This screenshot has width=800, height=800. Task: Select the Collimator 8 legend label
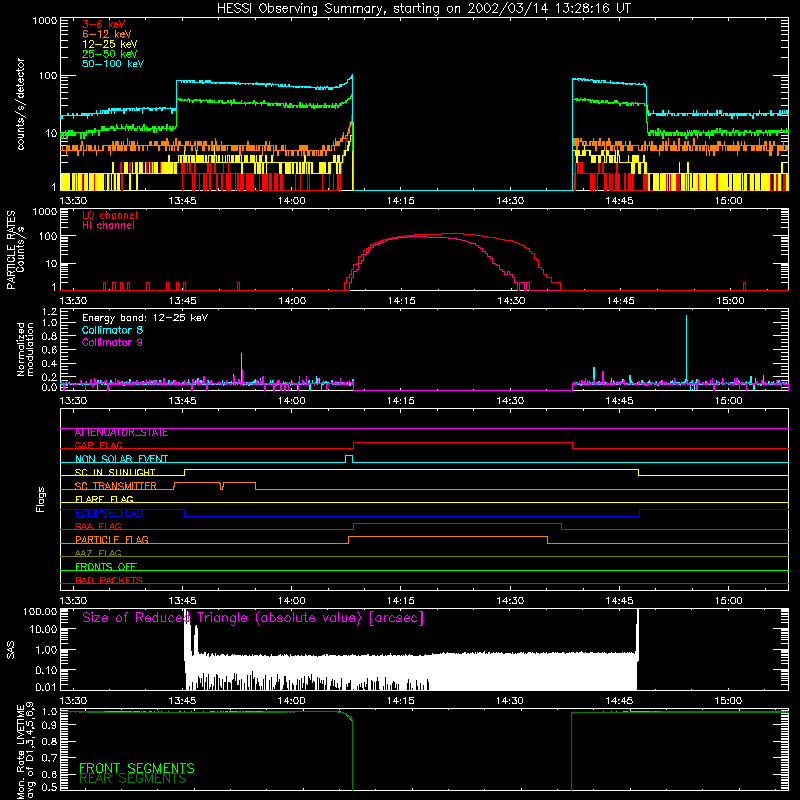click(112, 330)
